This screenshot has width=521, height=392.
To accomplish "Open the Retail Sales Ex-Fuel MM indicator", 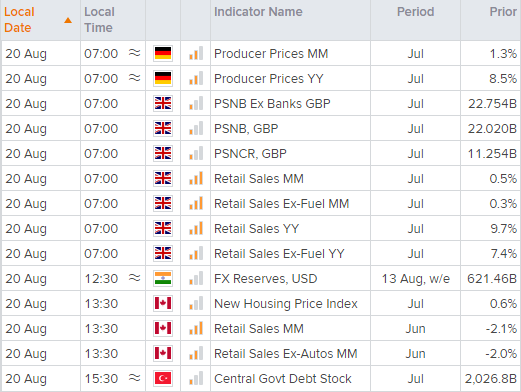I will (281, 203).
